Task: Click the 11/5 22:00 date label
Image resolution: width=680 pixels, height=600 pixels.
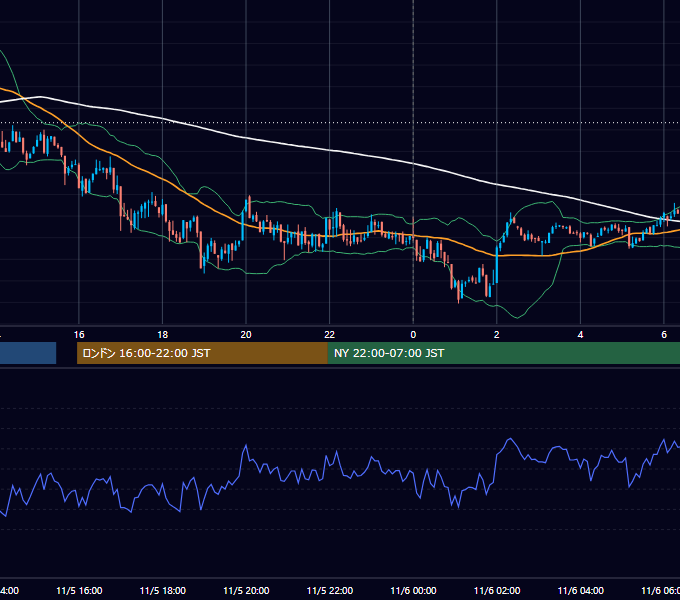Action: click(330, 590)
